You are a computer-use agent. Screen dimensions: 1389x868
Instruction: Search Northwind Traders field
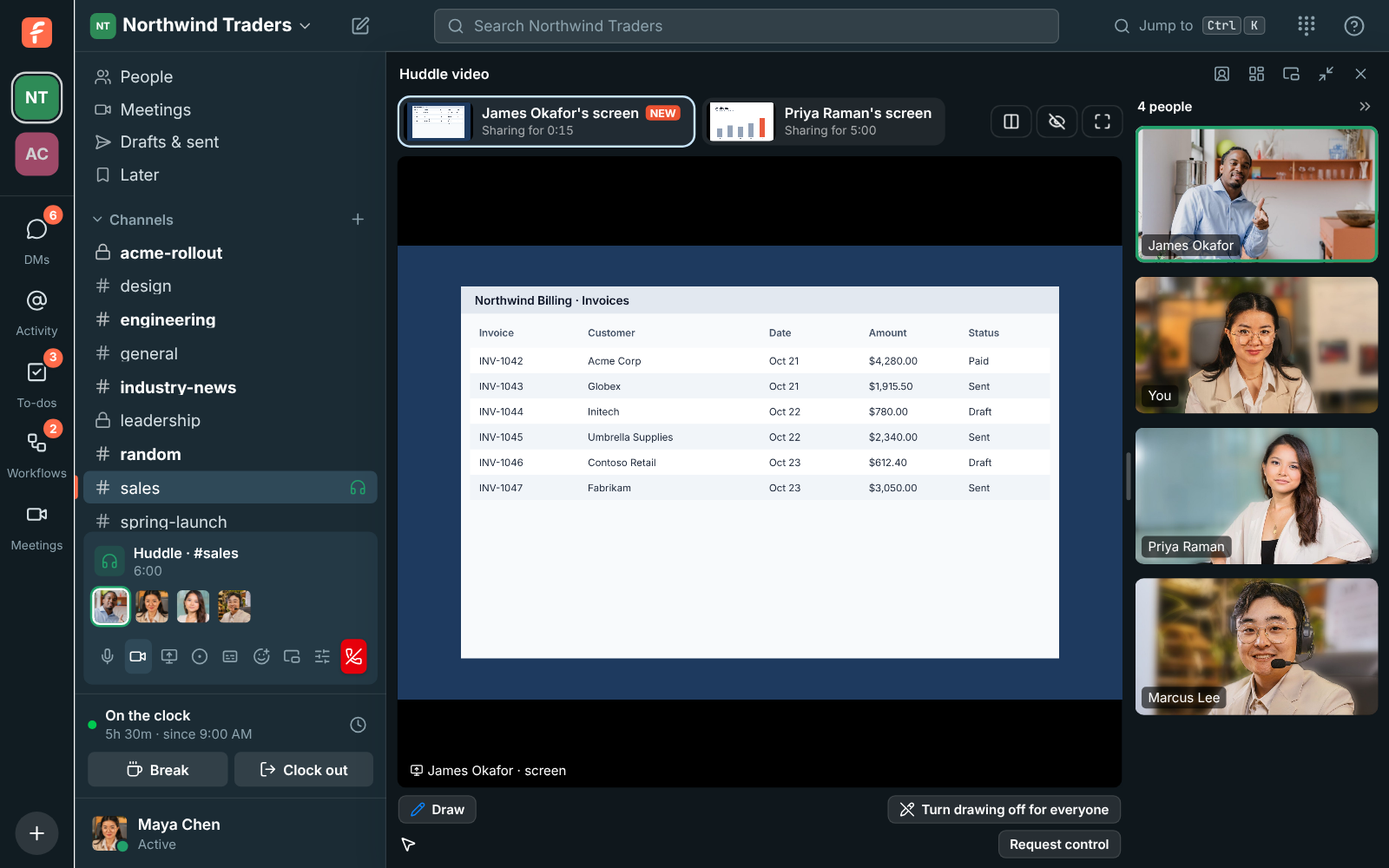pyautogui.click(x=747, y=26)
